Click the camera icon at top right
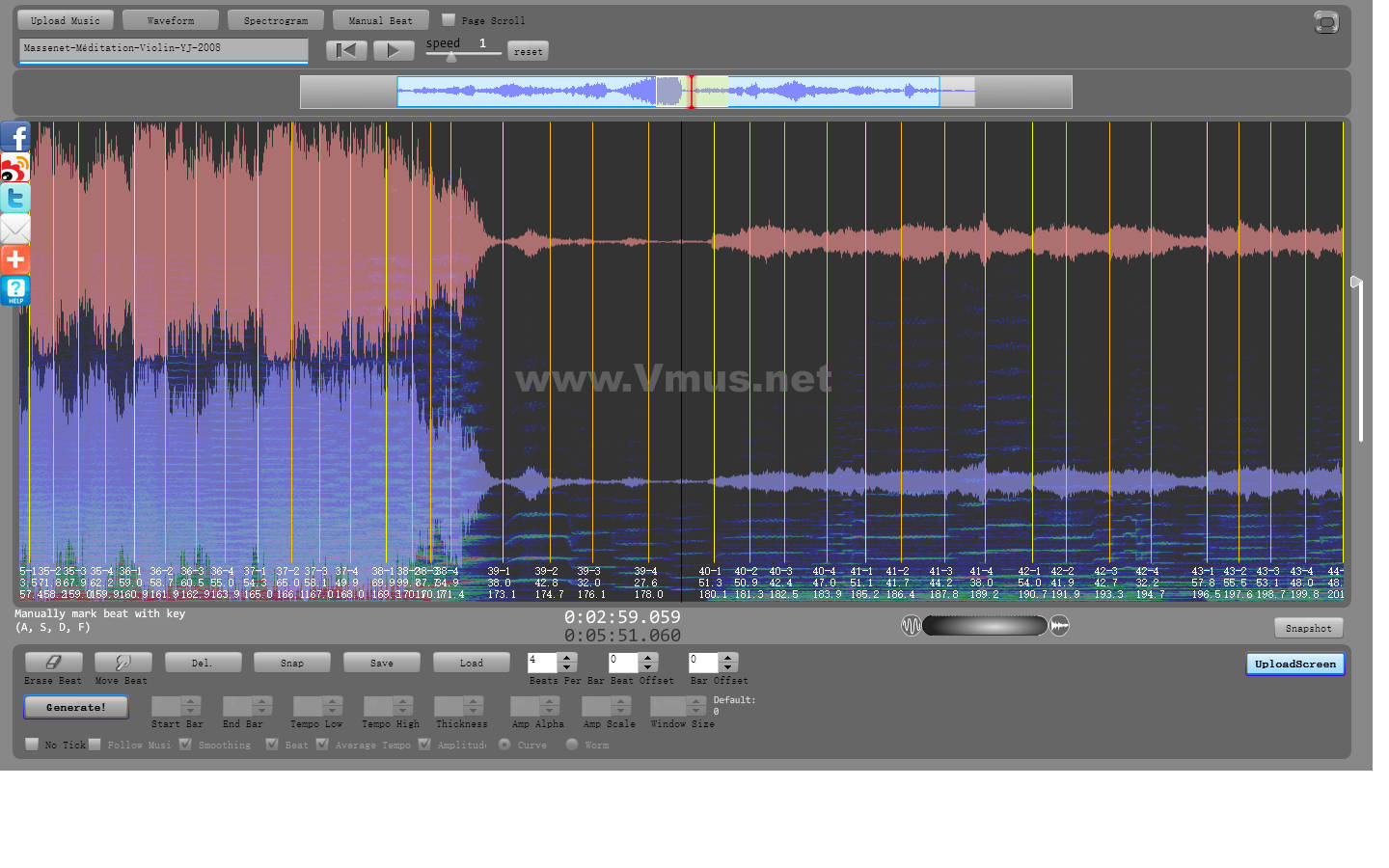This screenshot has width=1389, height=868. click(1326, 22)
